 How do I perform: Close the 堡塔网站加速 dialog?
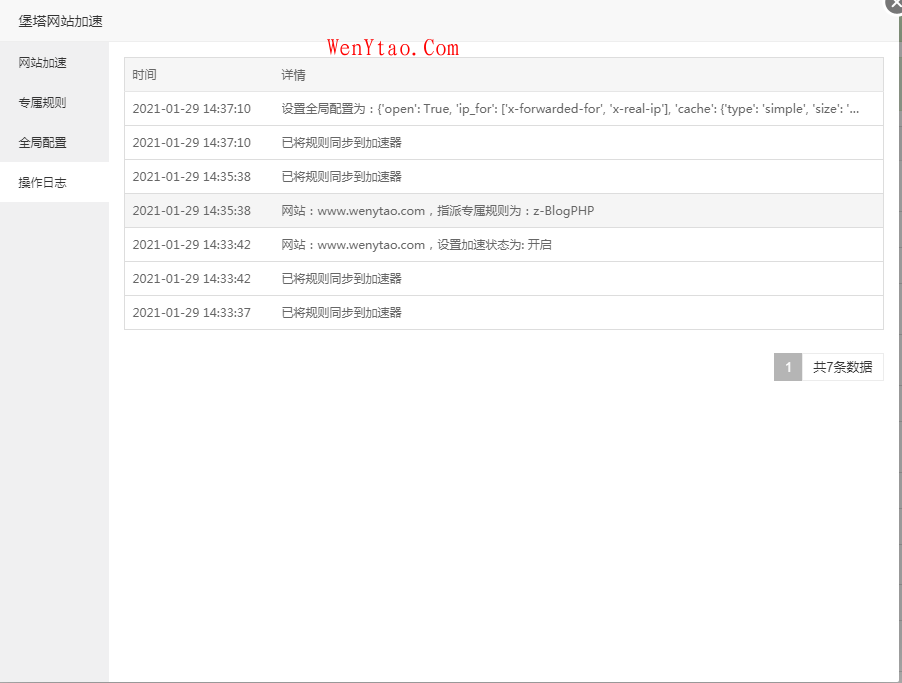(894, 4)
